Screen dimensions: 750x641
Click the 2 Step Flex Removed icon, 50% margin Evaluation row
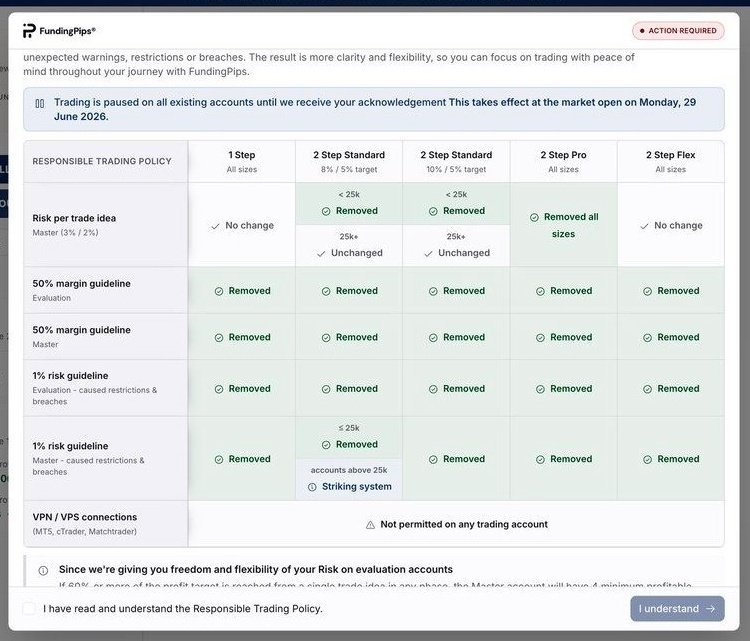tap(647, 291)
